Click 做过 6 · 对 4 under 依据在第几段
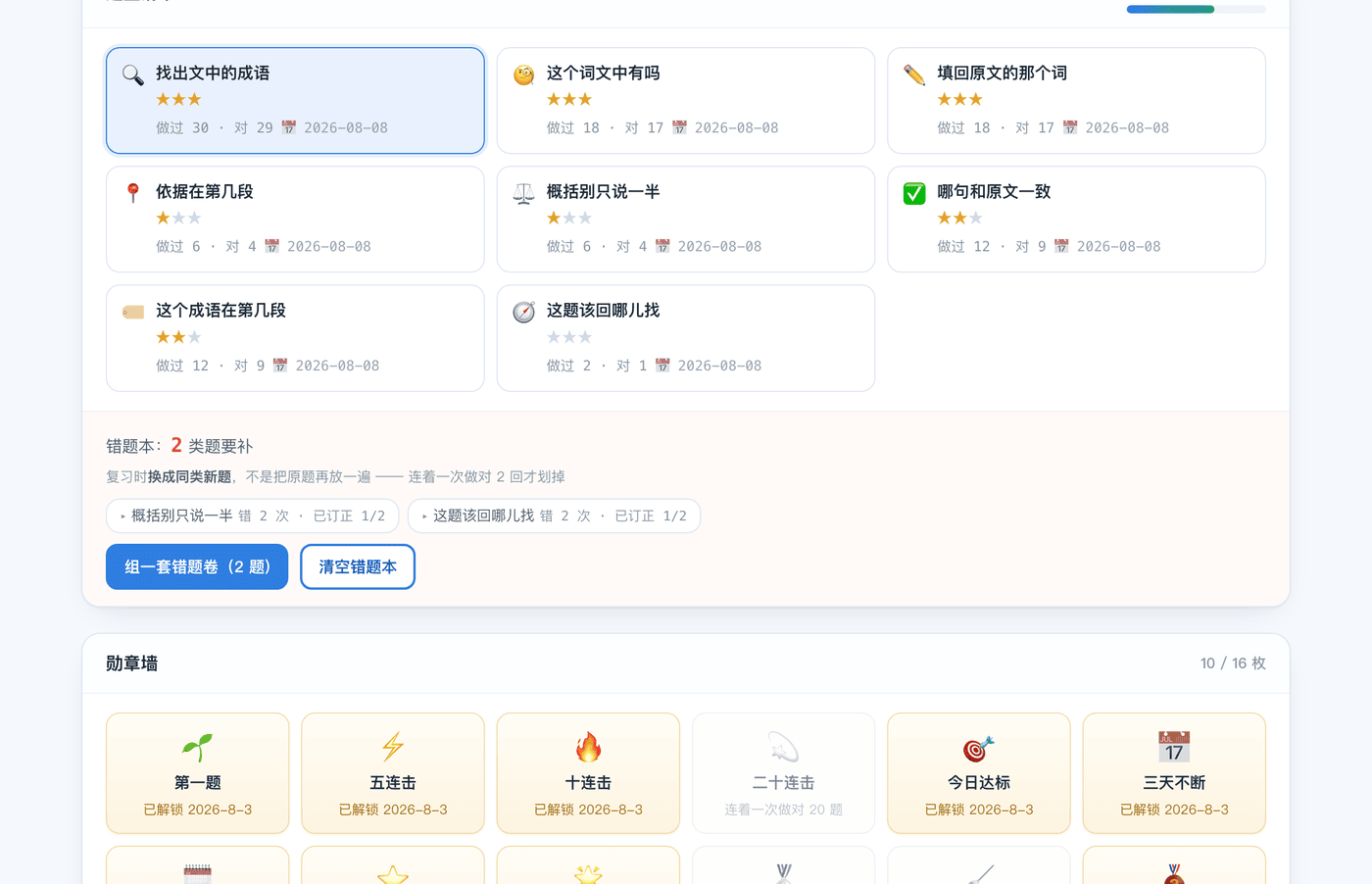1372x884 pixels. pos(206,246)
